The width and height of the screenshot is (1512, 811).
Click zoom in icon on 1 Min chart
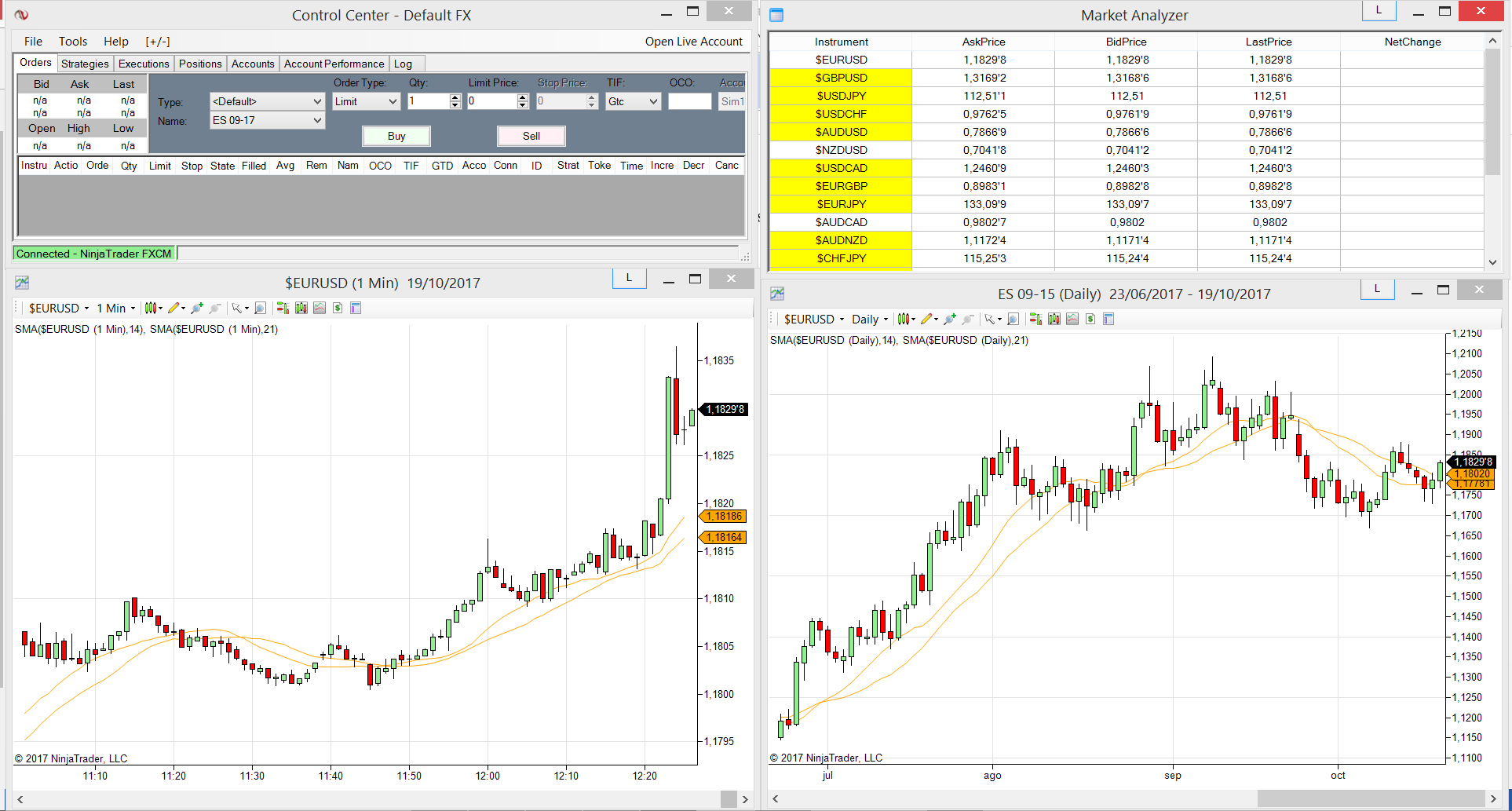tap(197, 308)
